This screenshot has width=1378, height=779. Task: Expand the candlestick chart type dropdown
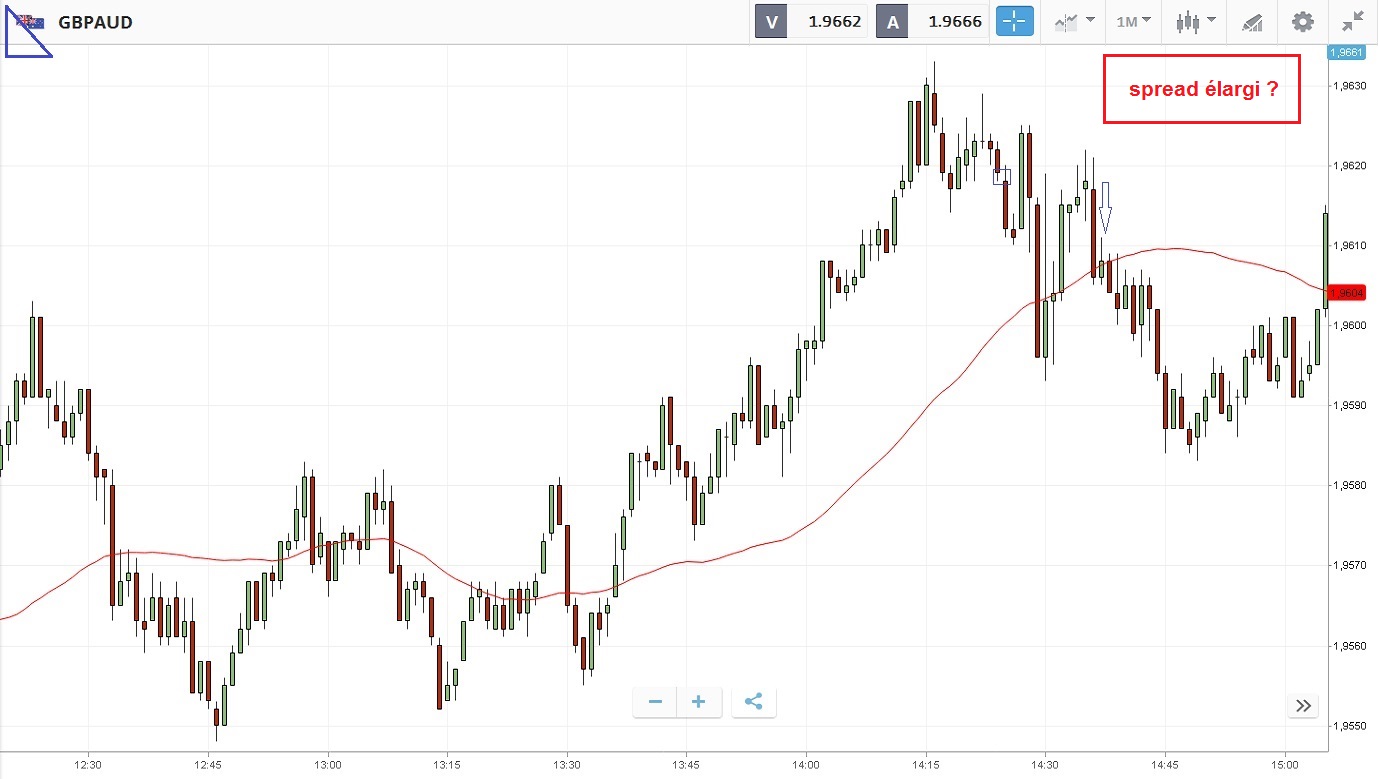pyautogui.click(x=1195, y=21)
